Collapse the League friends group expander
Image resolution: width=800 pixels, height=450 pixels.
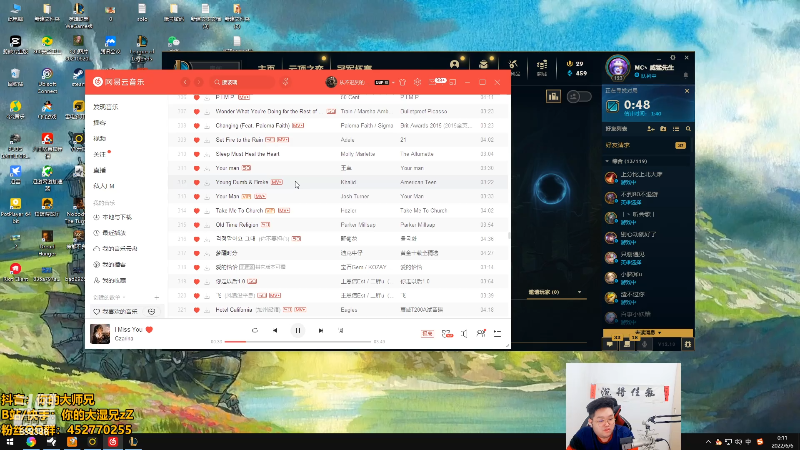[x=607, y=161]
